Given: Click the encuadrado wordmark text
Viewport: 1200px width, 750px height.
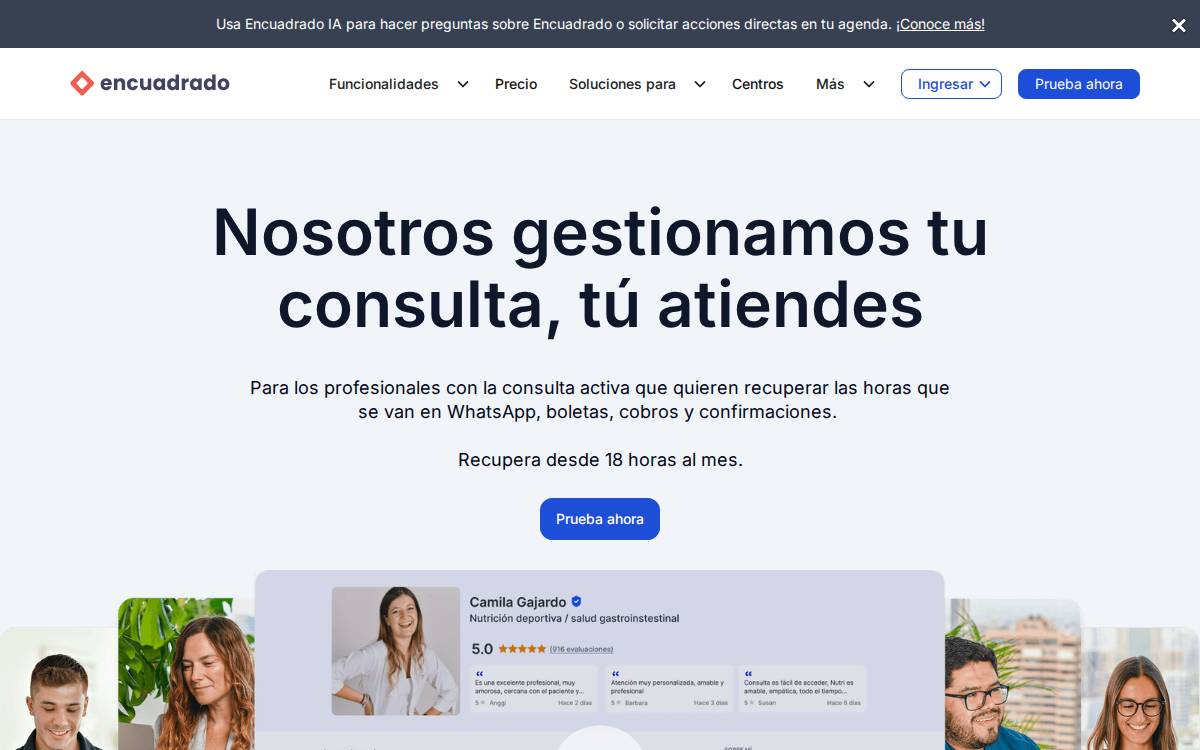Looking at the screenshot, I should [165, 83].
